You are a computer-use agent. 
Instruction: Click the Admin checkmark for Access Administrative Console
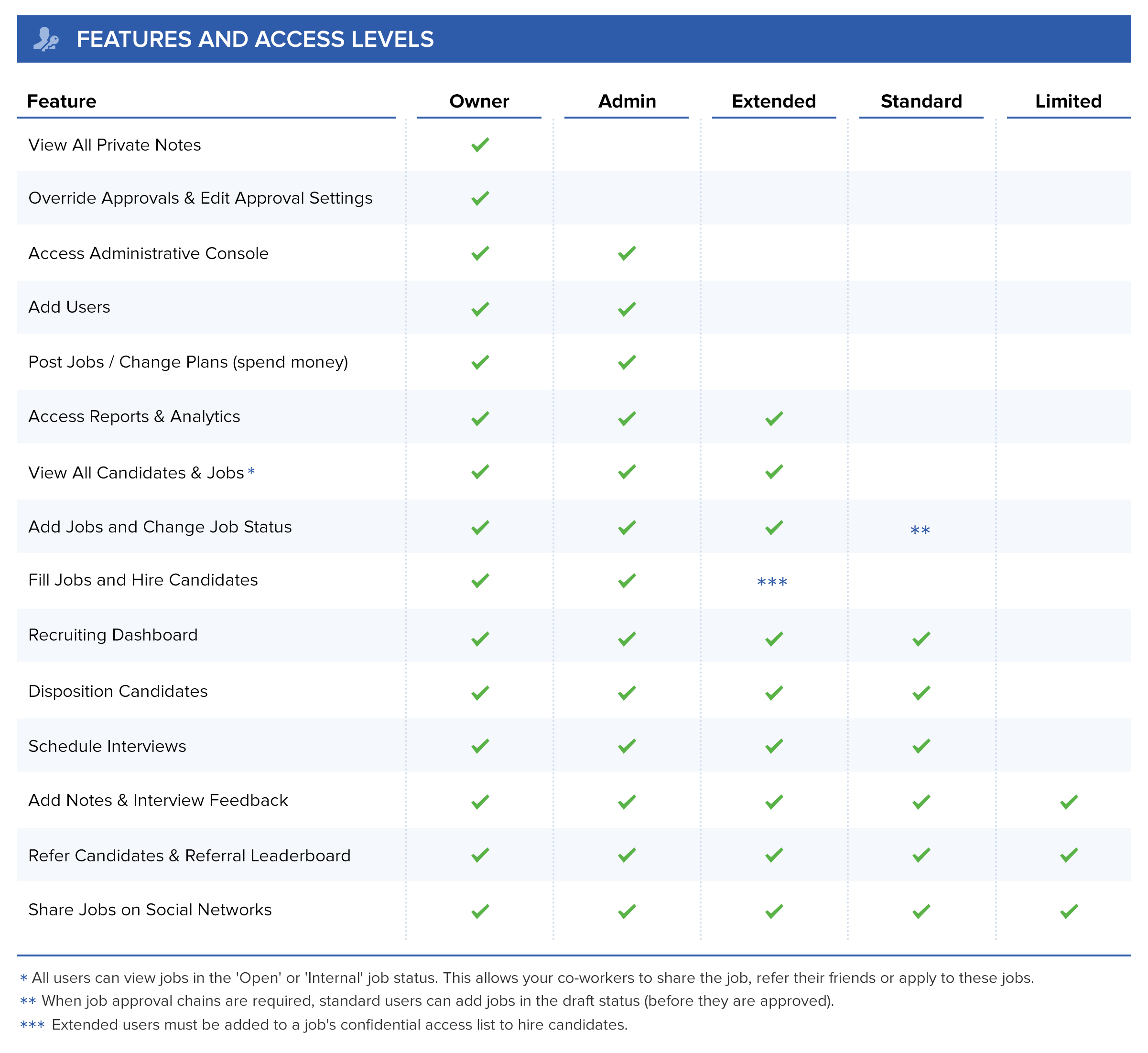tap(627, 253)
